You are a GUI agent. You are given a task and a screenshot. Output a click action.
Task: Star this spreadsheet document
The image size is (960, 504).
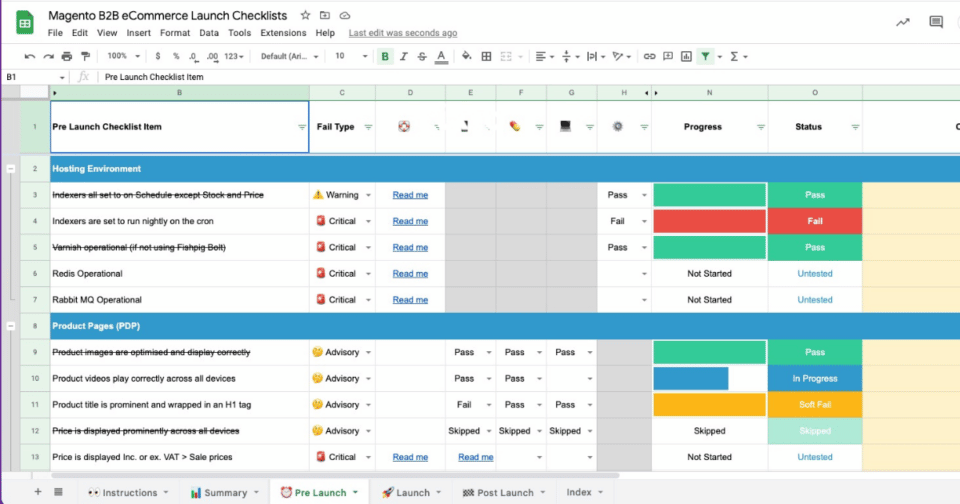pyautogui.click(x=305, y=16)
